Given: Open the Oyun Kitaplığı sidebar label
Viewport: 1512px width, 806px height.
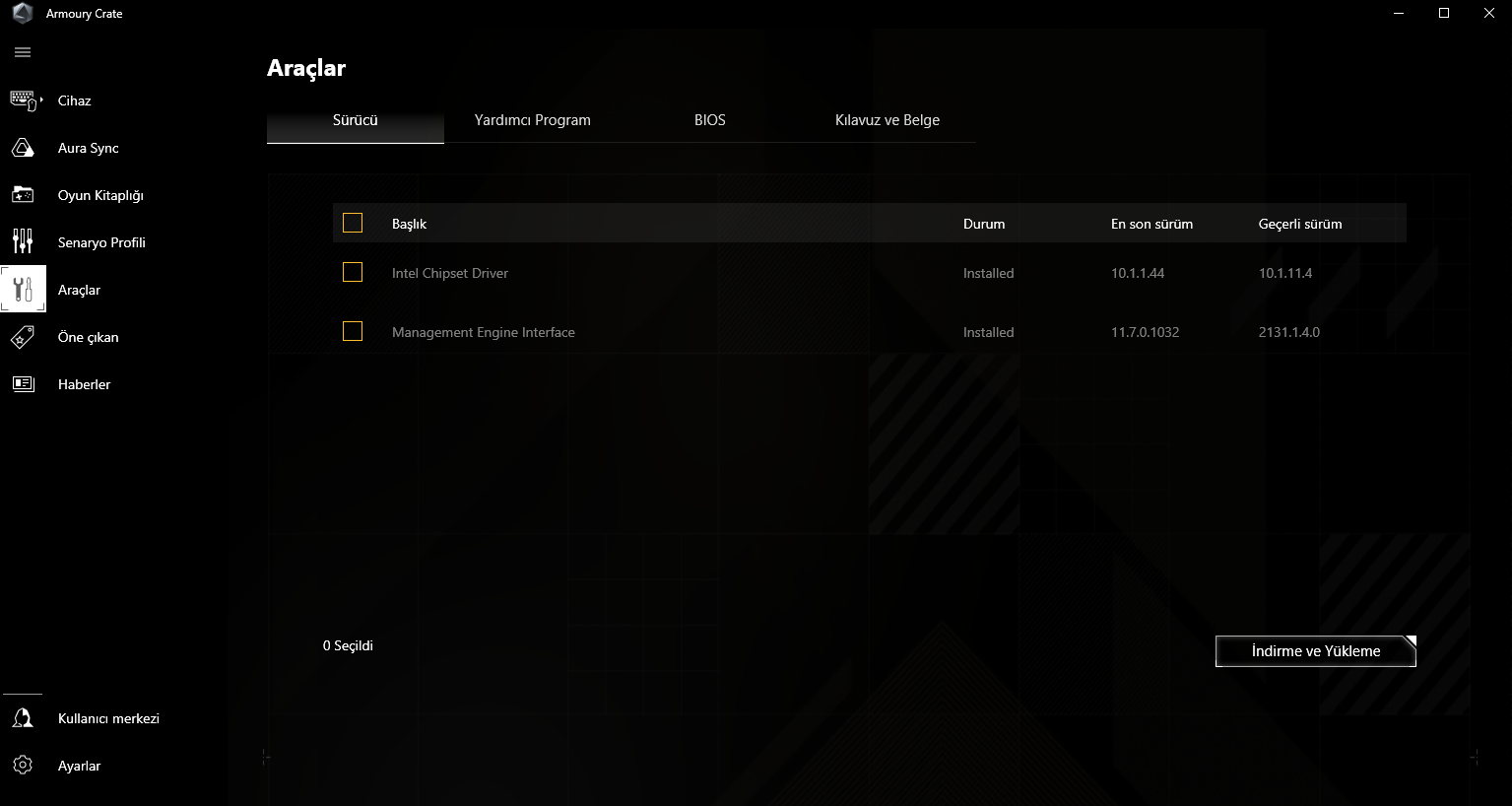Looking at the screenshot, I should point(100,195).
